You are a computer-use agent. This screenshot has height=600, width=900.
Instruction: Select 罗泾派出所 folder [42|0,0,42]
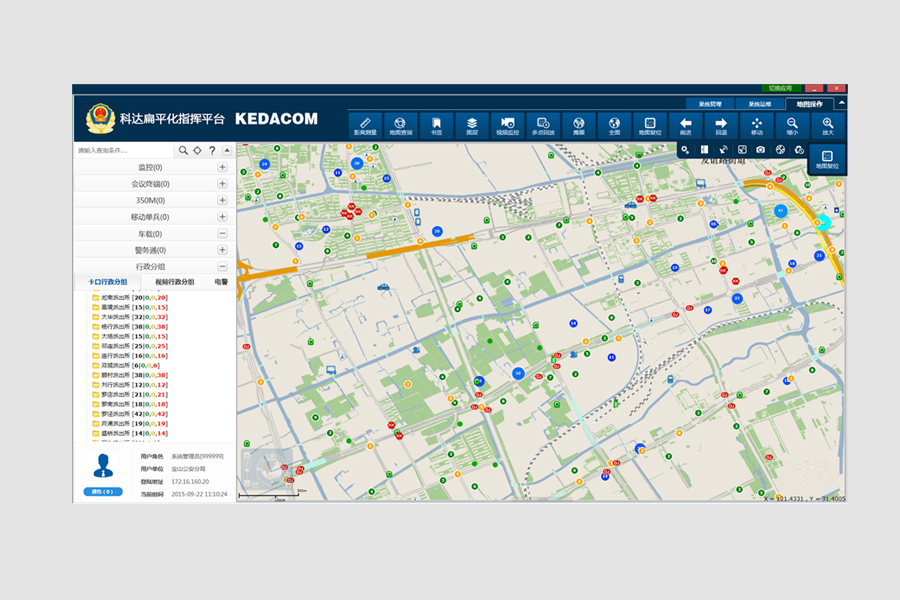pos(130,414)
